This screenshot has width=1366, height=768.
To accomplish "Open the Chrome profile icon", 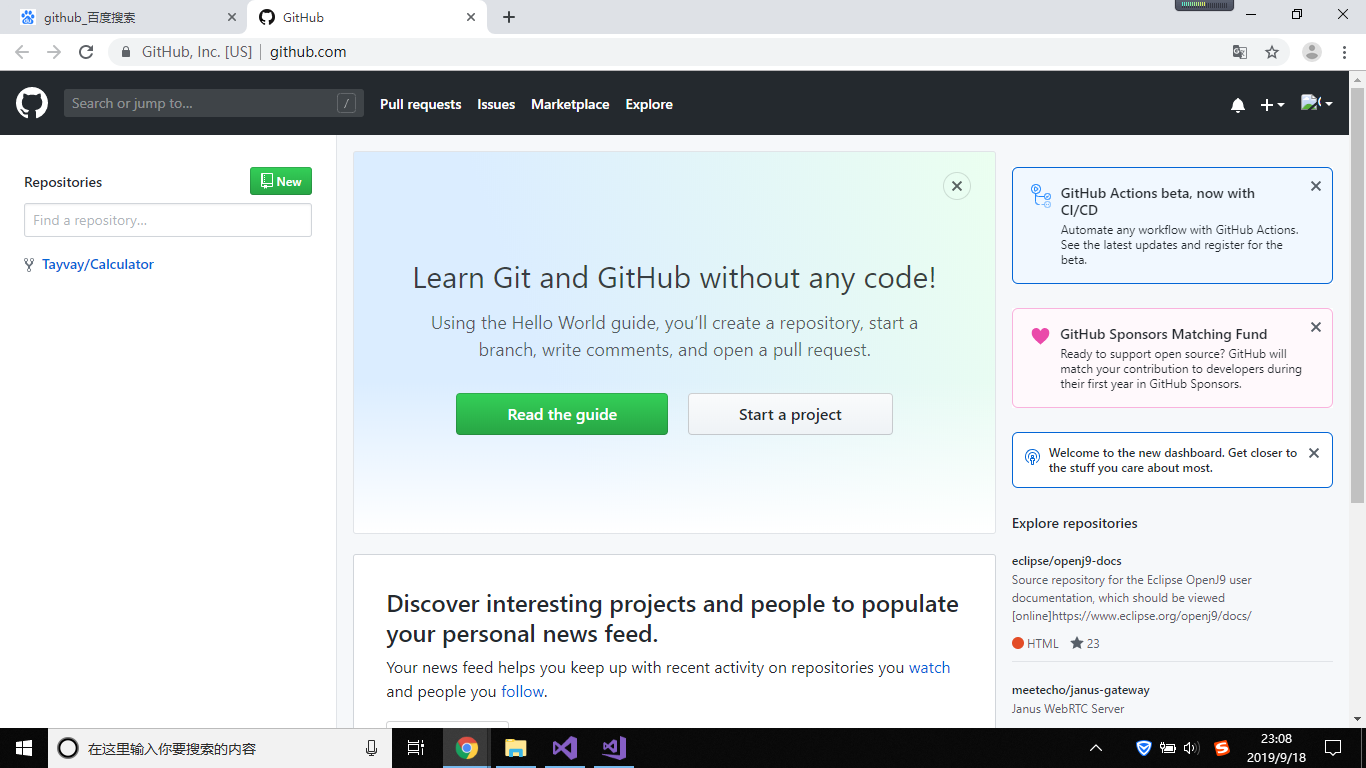I will 1312,52.
